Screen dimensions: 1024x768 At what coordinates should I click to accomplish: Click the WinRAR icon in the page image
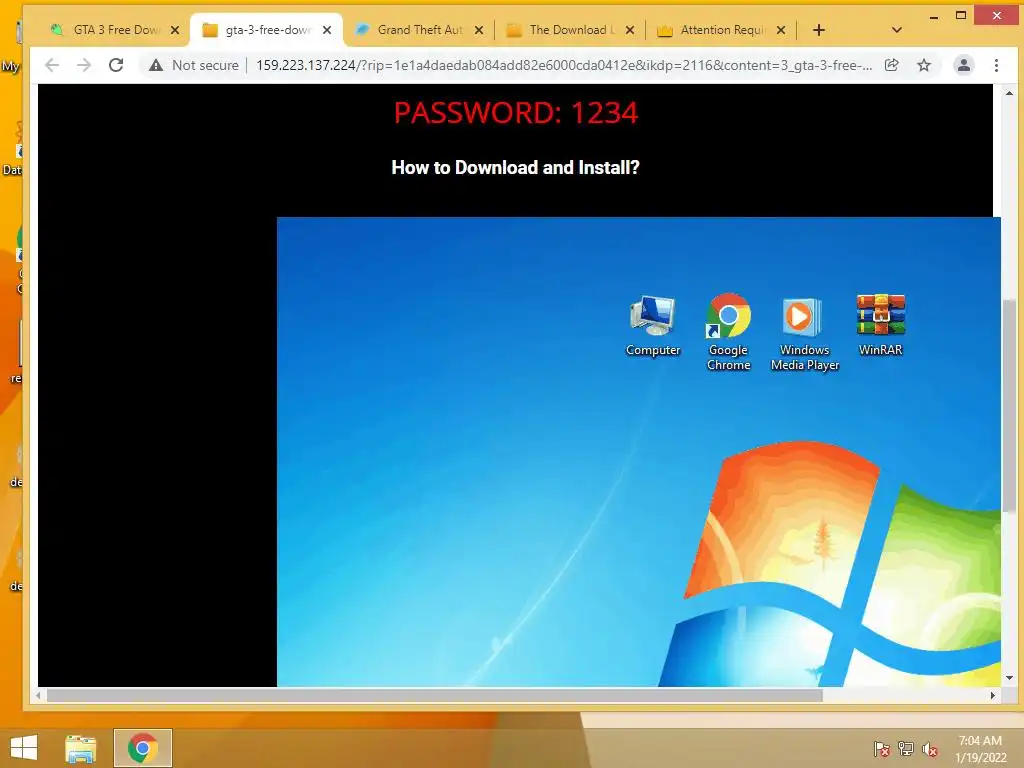coord(880,325)
